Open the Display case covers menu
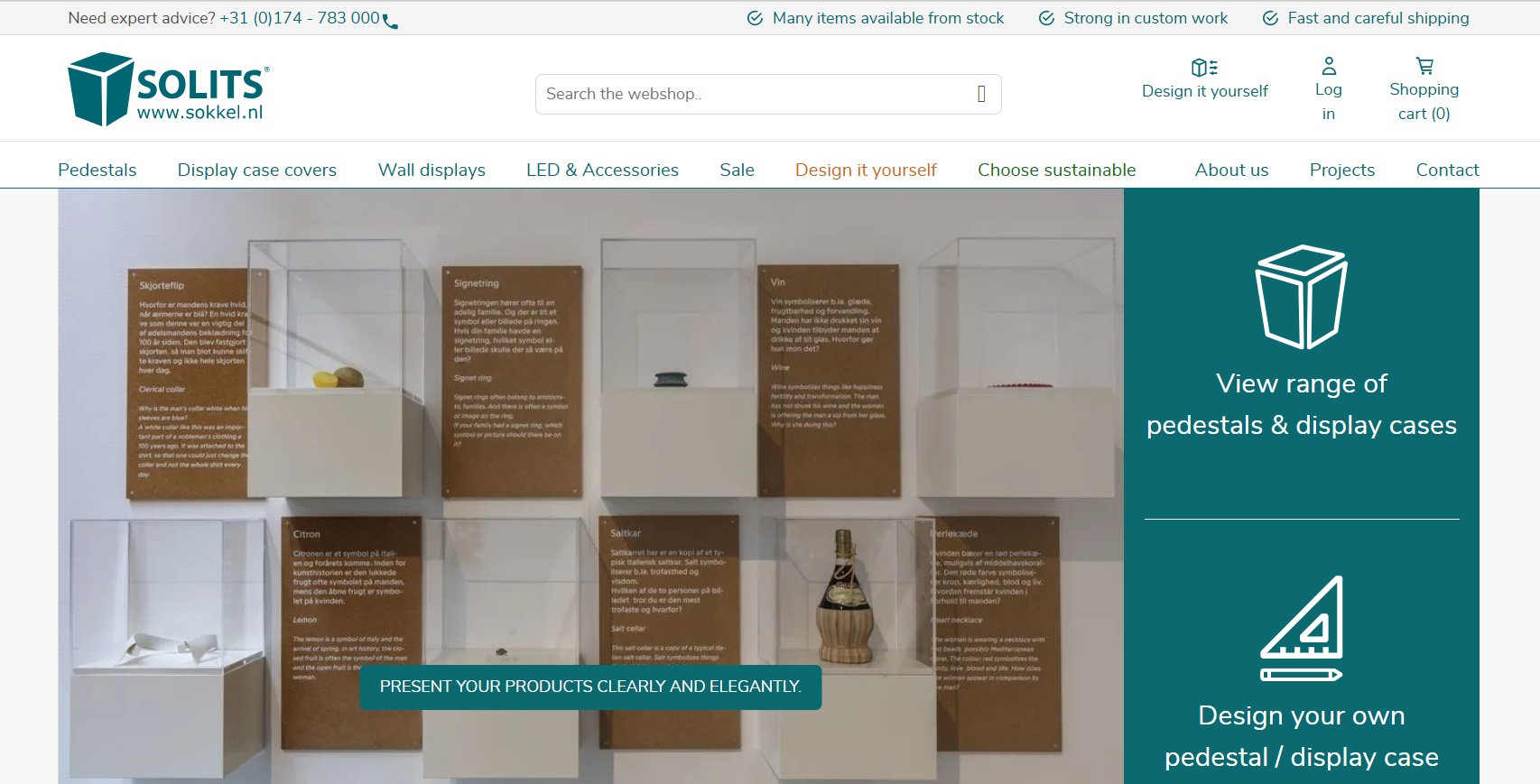The image size is (1540, 784). [256, 171]
